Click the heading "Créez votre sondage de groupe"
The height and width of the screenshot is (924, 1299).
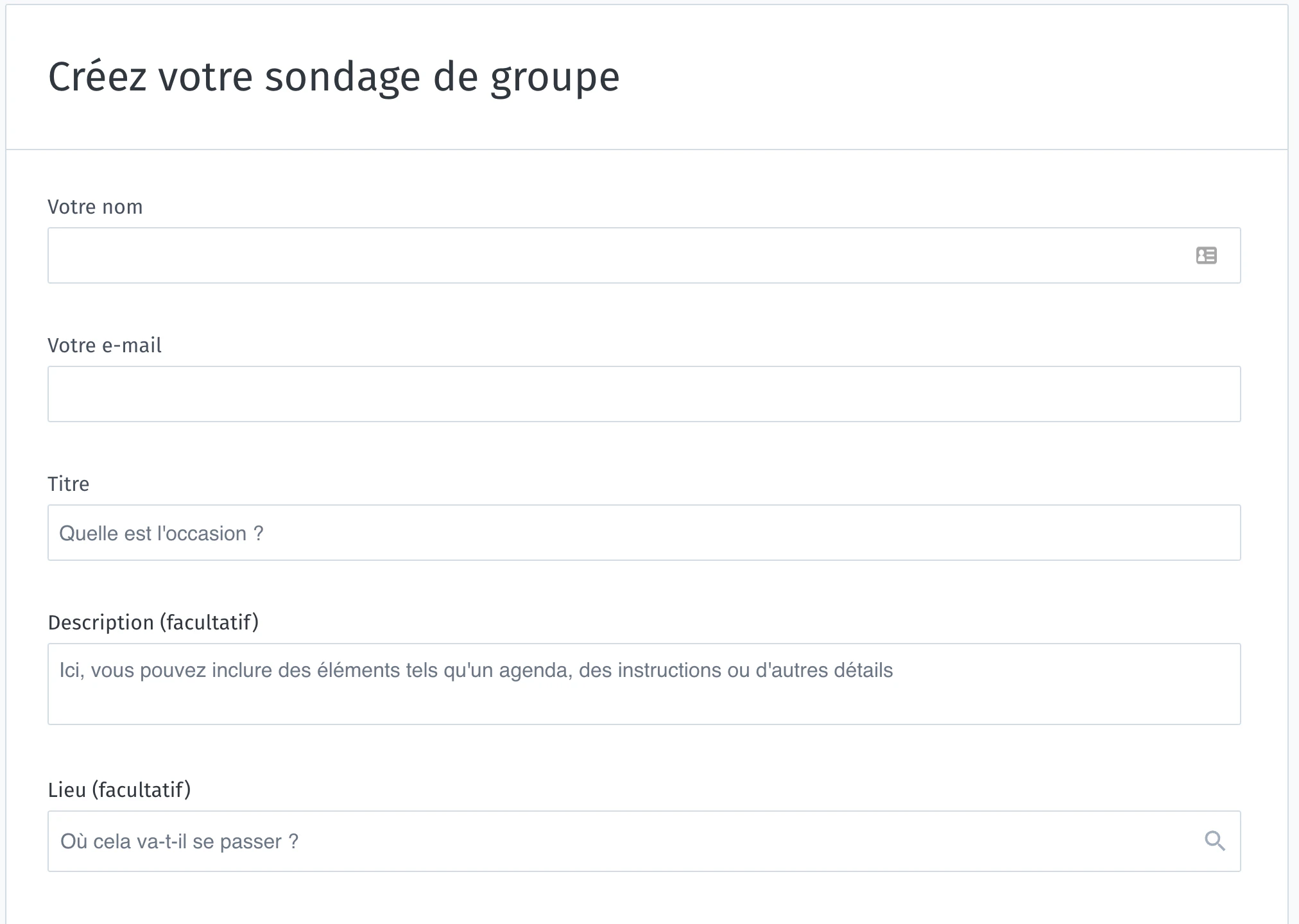click(x=334, y=77)
